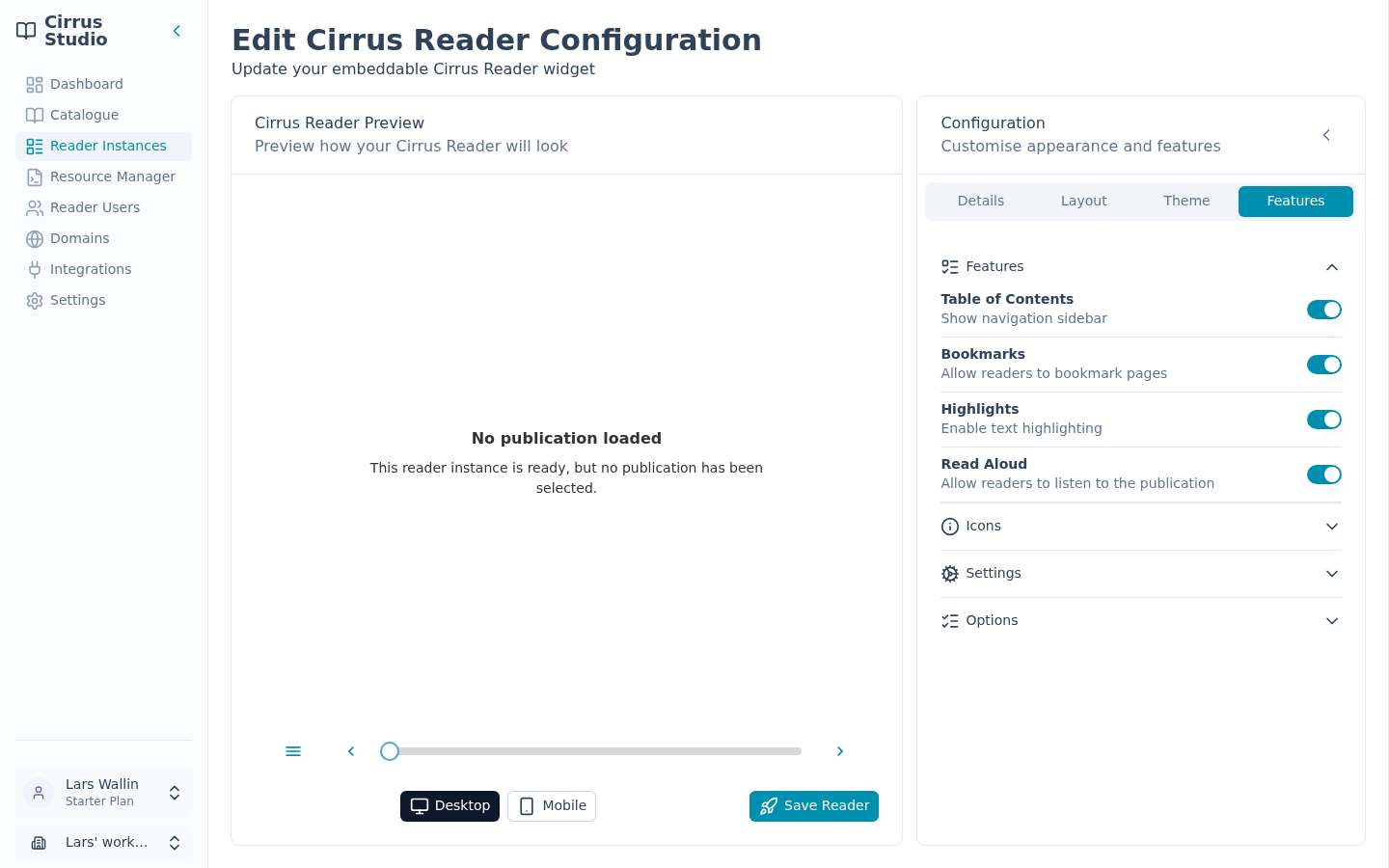Toggle the Read Aloud switch
The width and height of the screenshot is (1389, 868).
1324,475
